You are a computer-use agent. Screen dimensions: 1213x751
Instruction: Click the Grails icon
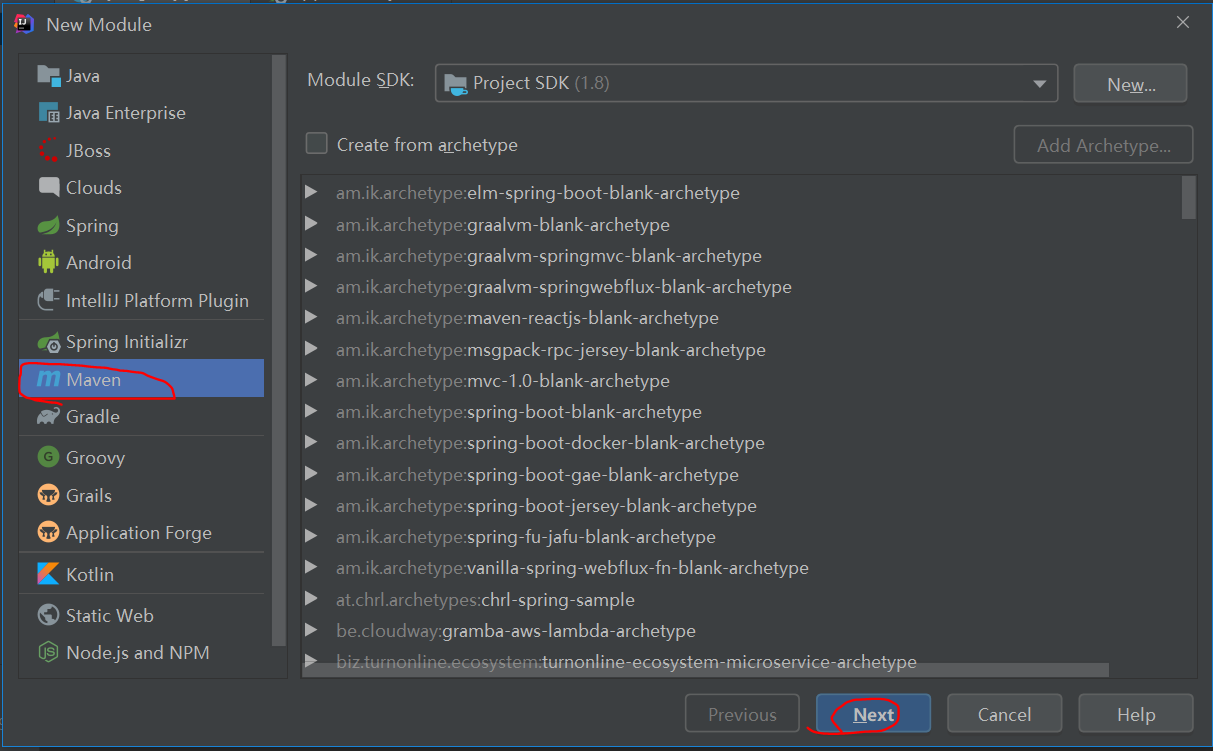coord(49,495)
